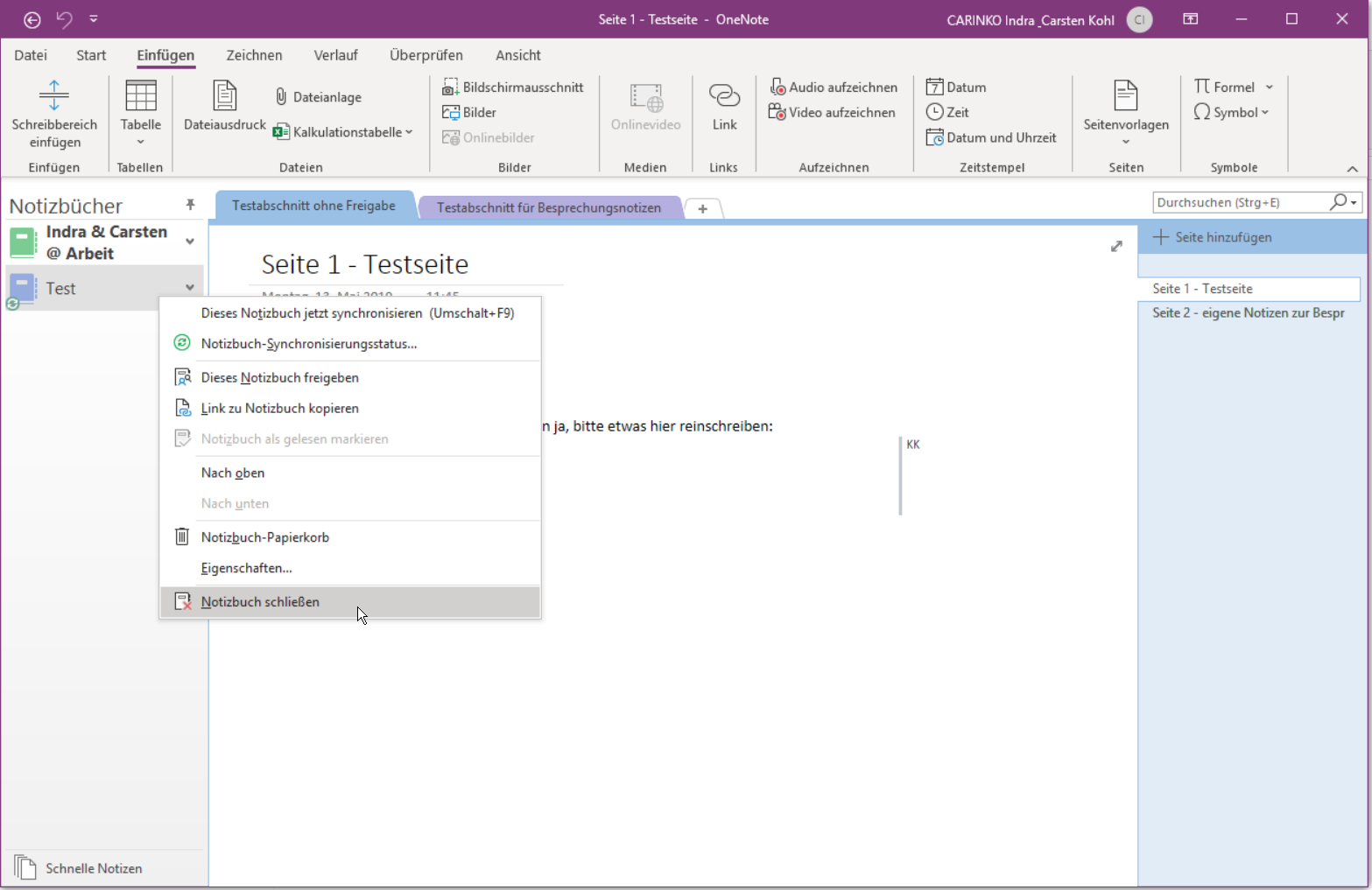Screen dimensions: 1372x890
Task: Add a new section with plus tab
Action: [702, 208]
